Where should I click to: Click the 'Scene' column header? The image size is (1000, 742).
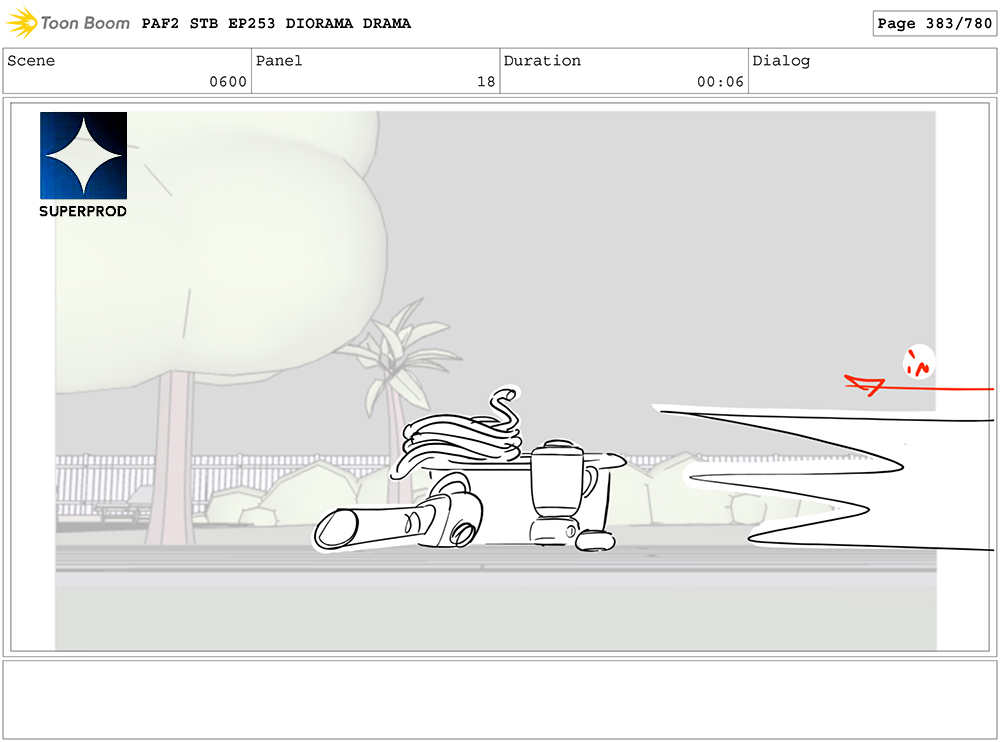pyautogui.click(x=31, y=61)
